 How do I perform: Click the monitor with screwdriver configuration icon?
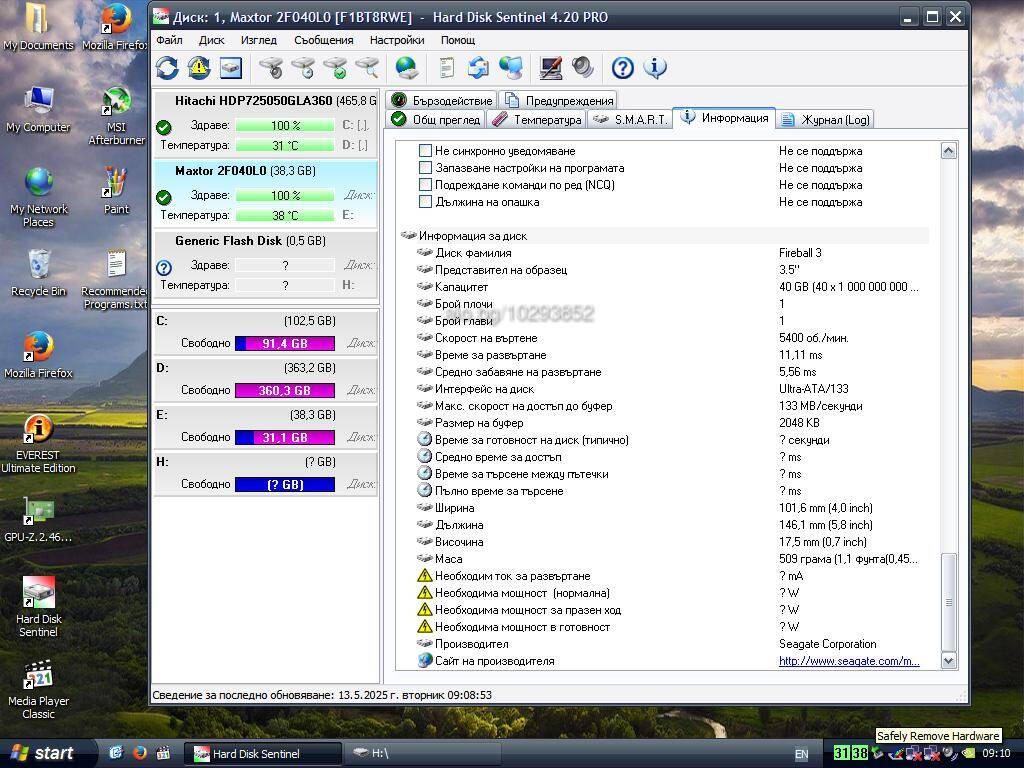(551, 67)
